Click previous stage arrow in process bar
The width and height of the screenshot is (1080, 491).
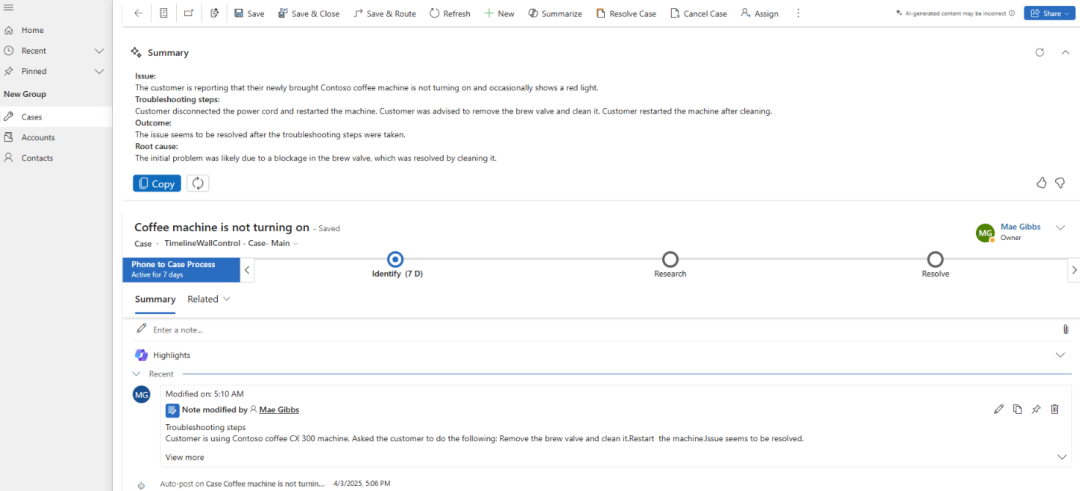coord(247,270)
